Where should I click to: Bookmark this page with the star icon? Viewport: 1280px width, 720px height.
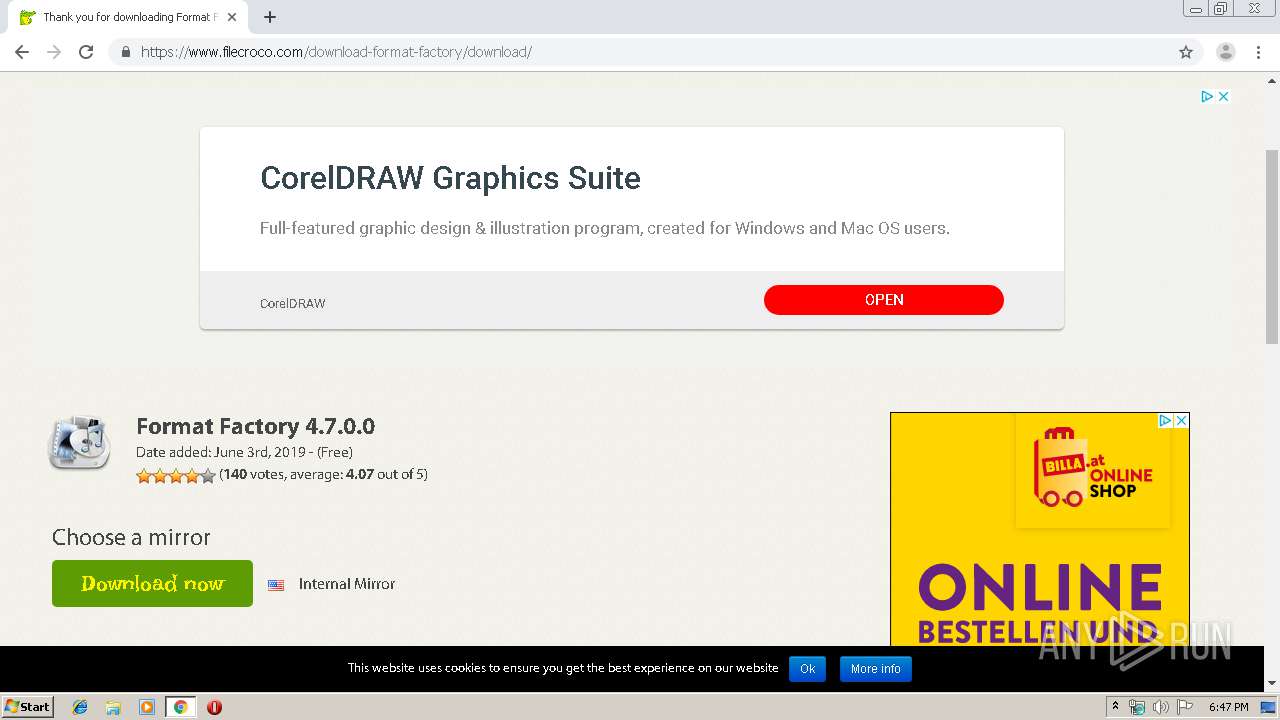tap(1186, 52)
